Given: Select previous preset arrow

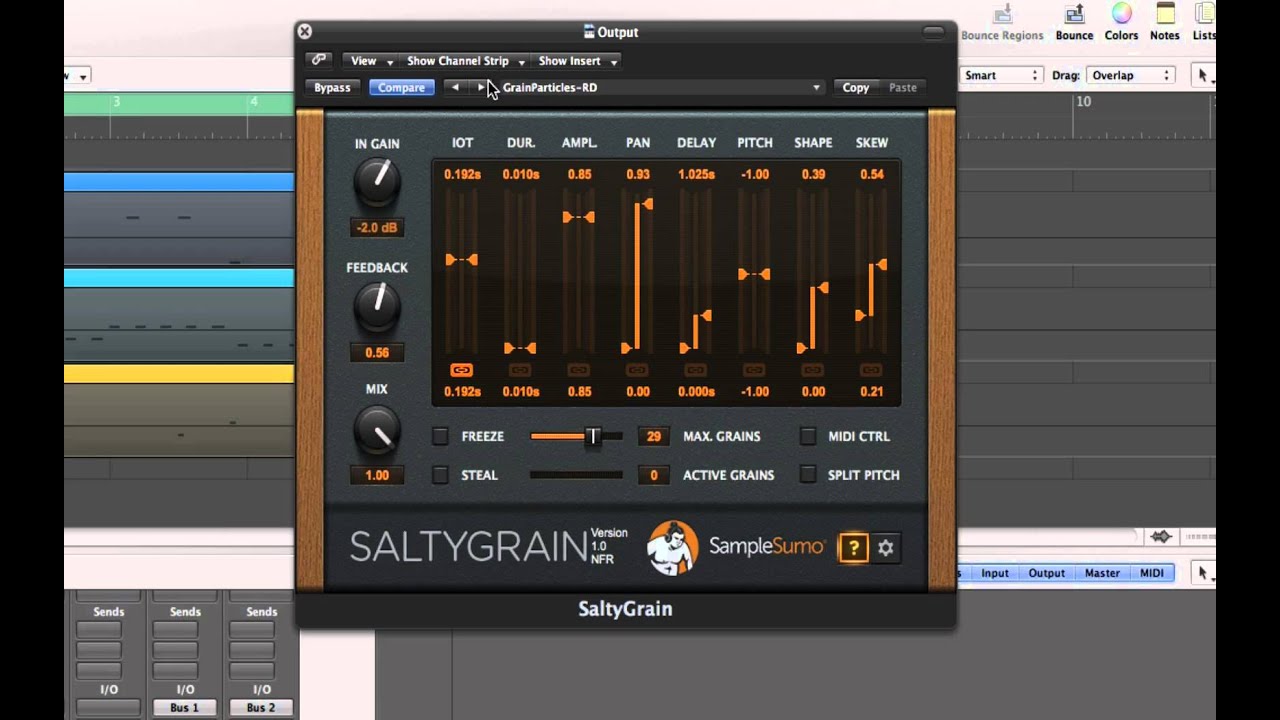Looking at the screenshot, I should tap(455, 88).
